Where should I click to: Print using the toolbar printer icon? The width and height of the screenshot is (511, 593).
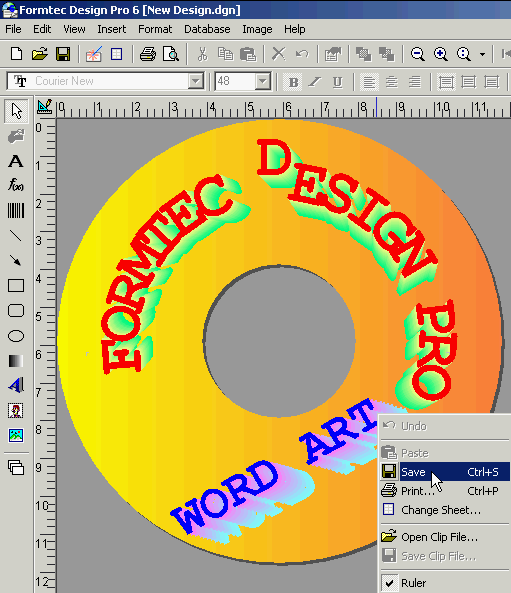pyautogui.click(x=148, y=54)
